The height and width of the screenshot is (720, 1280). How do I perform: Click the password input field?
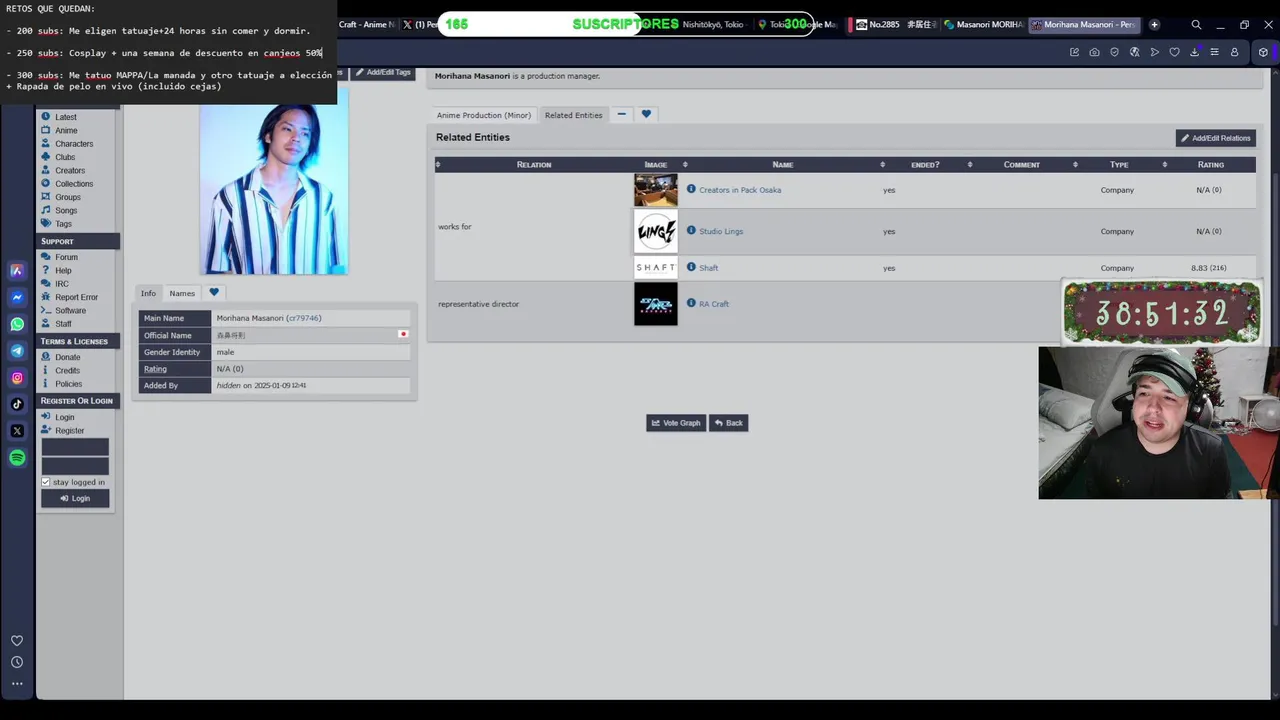tap(75, 466)
